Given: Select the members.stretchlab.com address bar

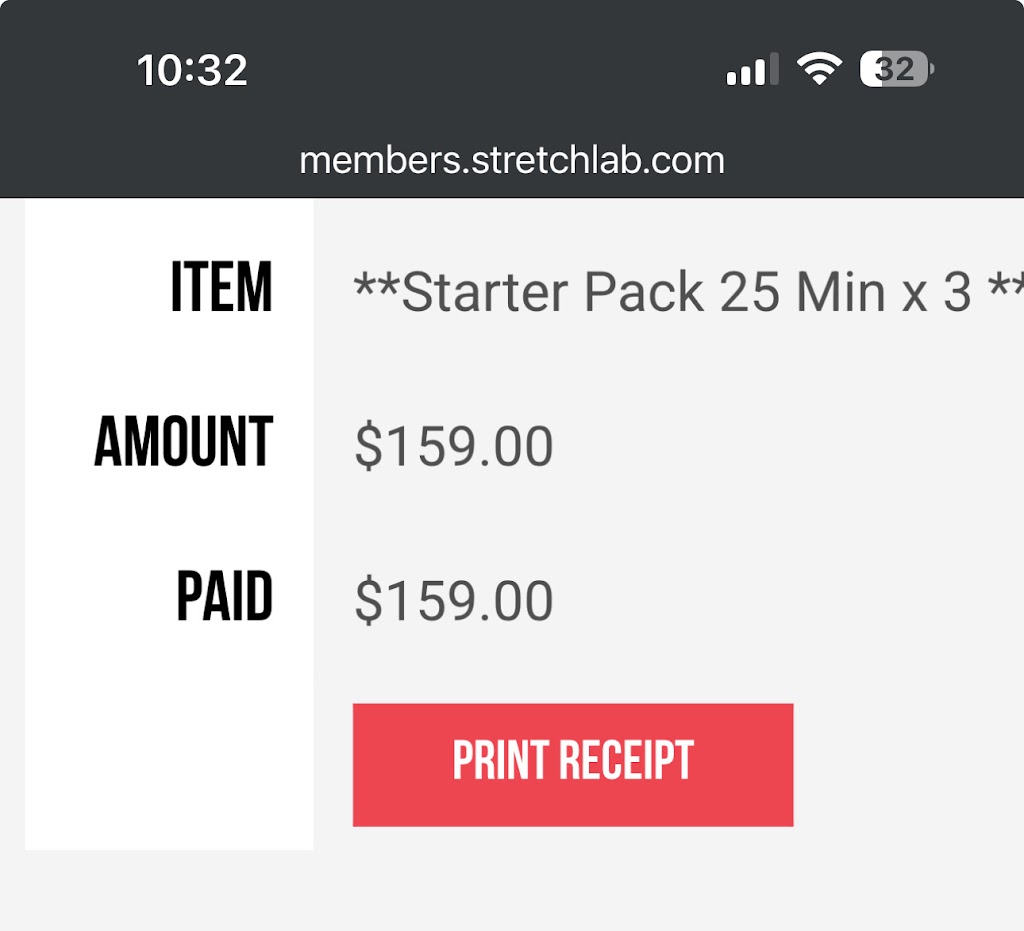Looking at the screenshot, I should tap(512, 160).
